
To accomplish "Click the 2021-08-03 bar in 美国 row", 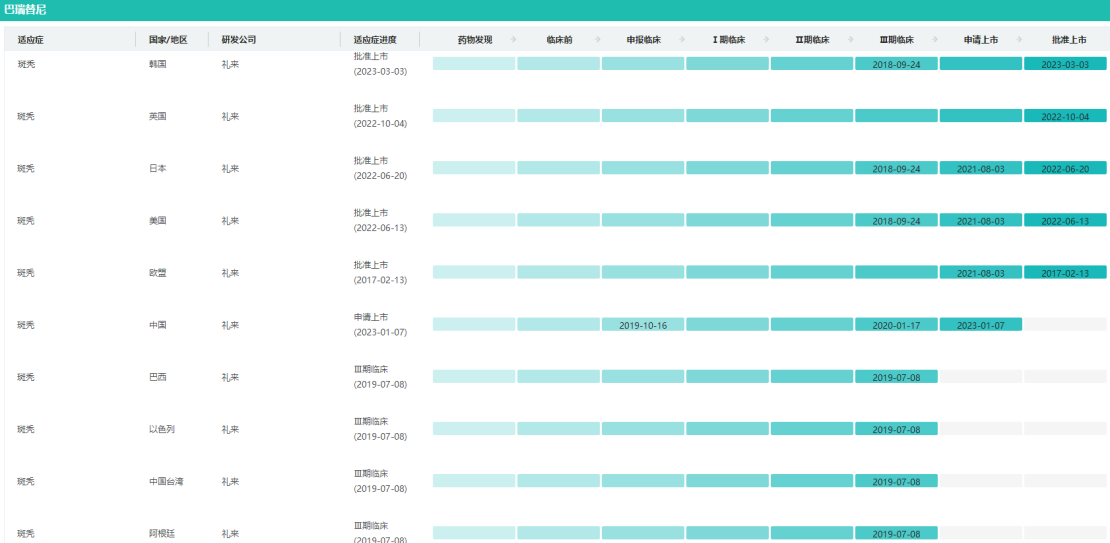I will click(980, 220).
